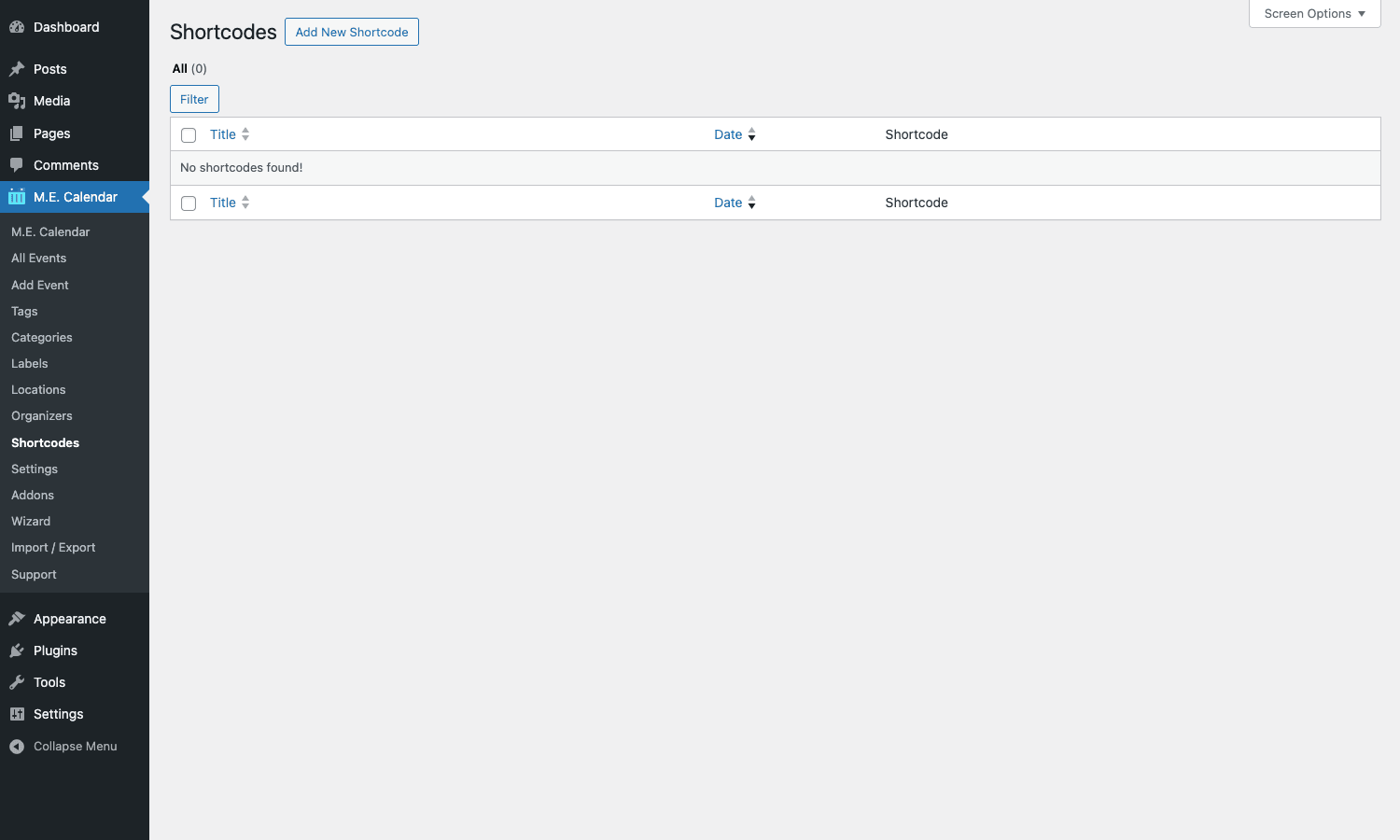Open Labels submenu item
Image resolution: width=1400 pixels, height=840 pixels.
click(x=30, y=363)
